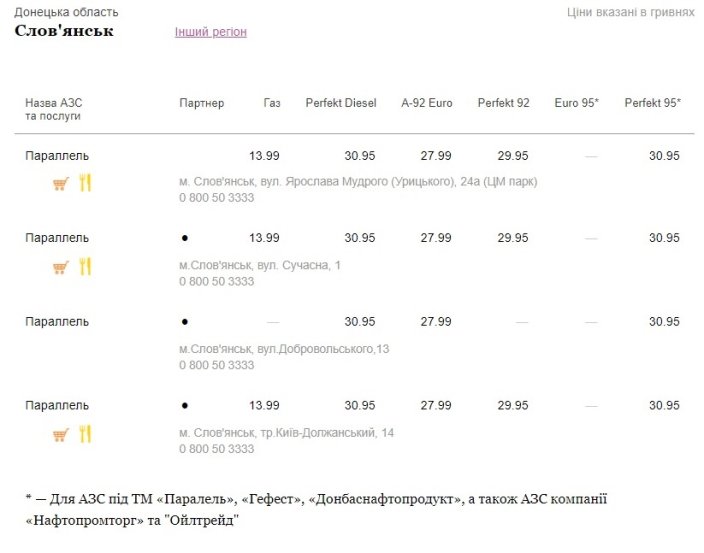Click phone number under вул. Сучасна address
704x553 pixels.
pyautogui.click(x=216, y=281)
